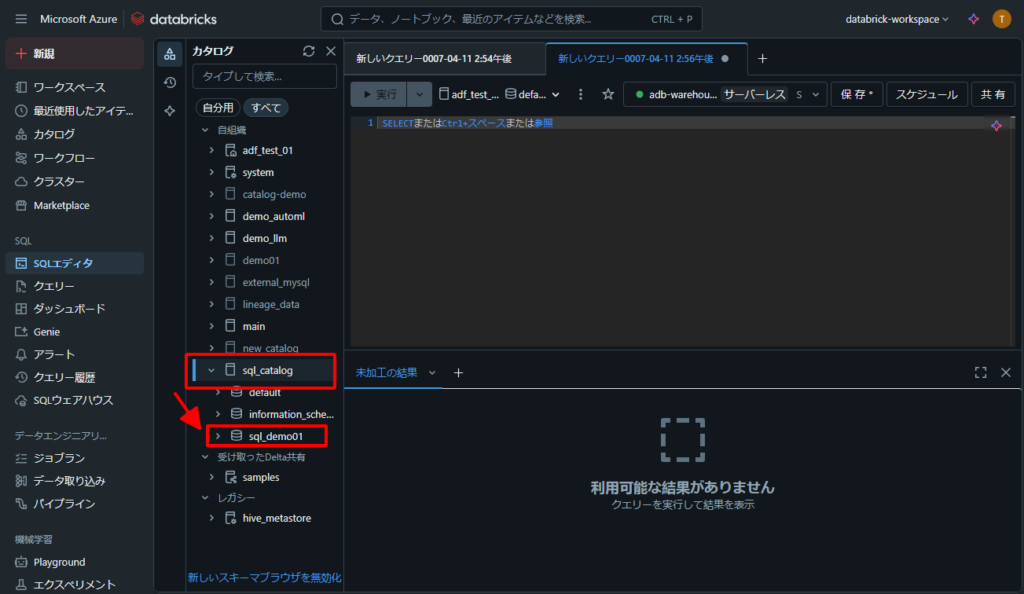The width and height of the screenshot is (1024, 594).
Task: Run the query with 実行 button
Action: [x=379, y=95]
